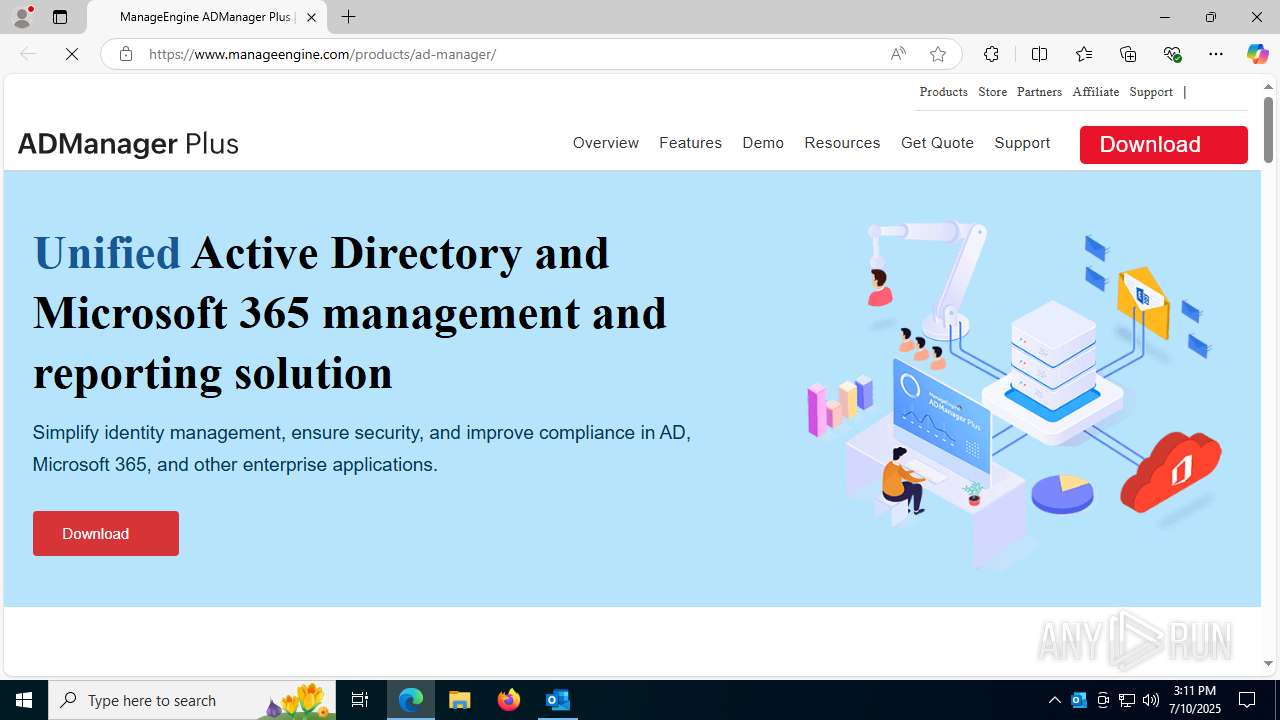Click the large red Download header button
The width and height of the screenshot is (1280, 720).
[x=1163, y=144]
